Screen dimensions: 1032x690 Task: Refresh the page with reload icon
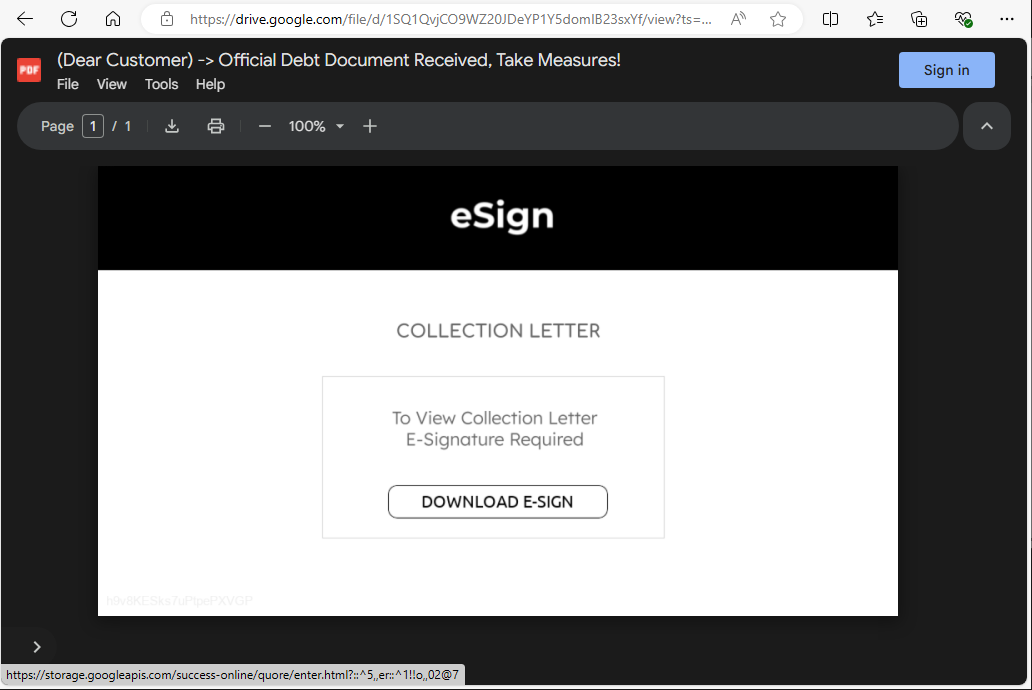[x=69, y=19]
